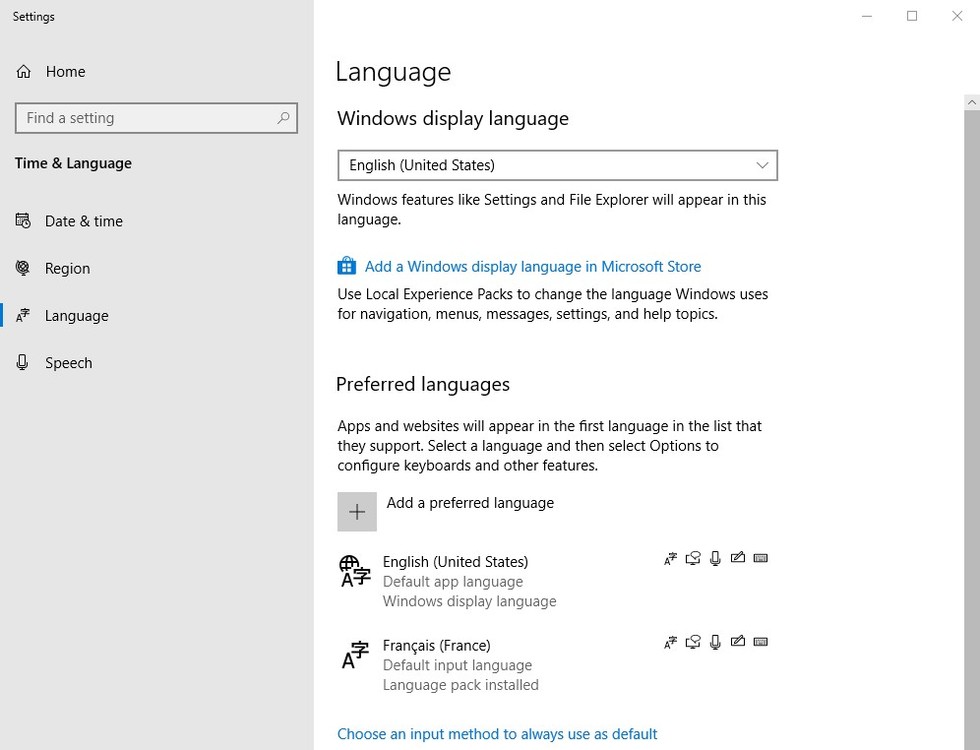
Task: Click English row text-to-speech feature icon
Action: (x=693, y=558)
